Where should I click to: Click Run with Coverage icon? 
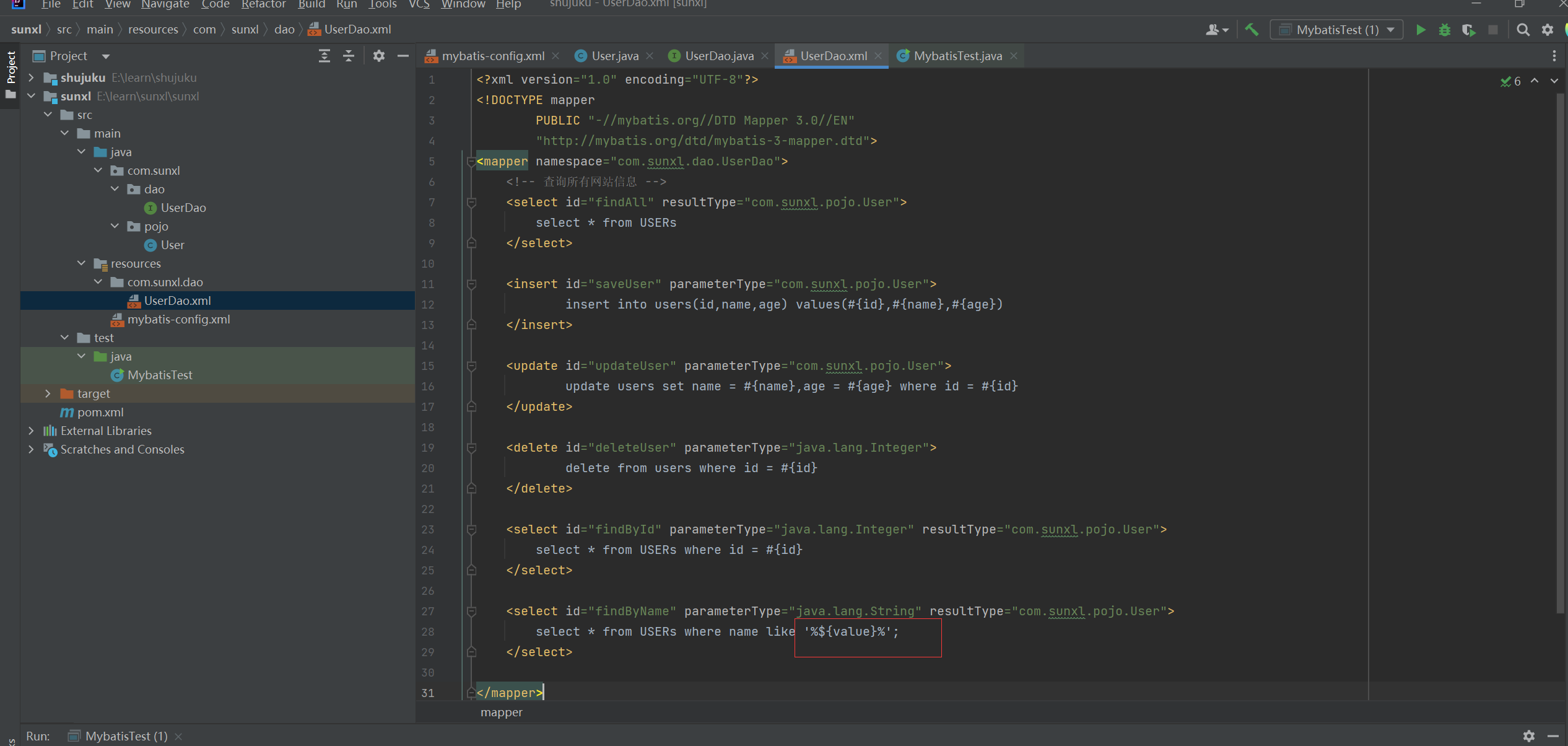coord(1468,30)
